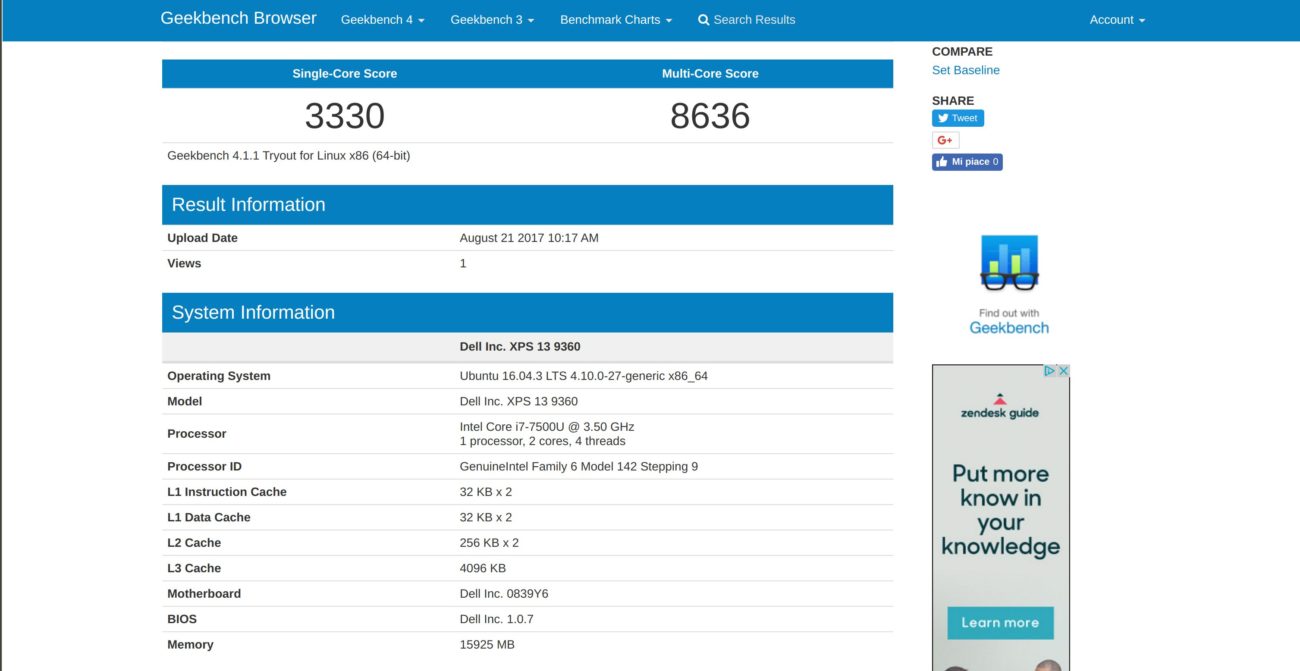Share result with Tweet button
This screenshot has height=671, width=1300.
(x=958, y=118)
